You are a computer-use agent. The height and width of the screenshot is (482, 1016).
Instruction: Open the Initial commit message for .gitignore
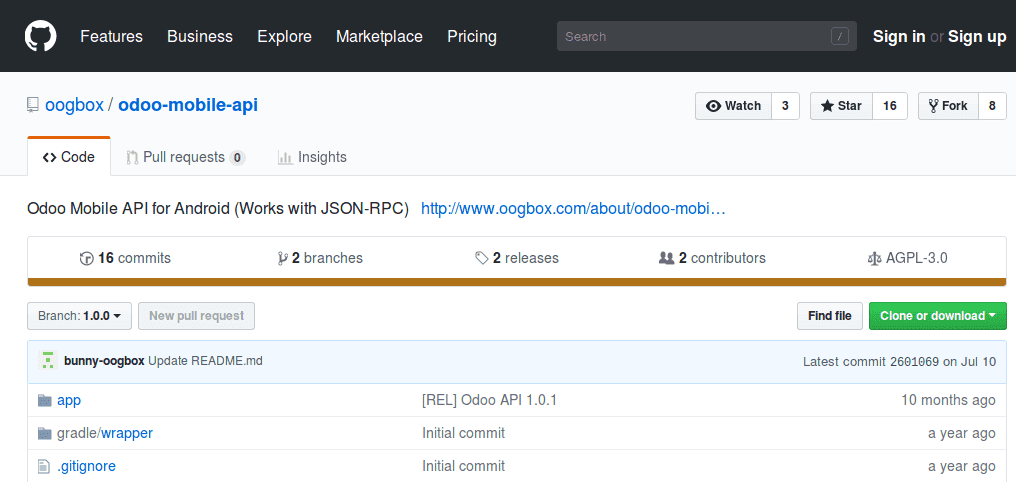click(x=463, y=466)
